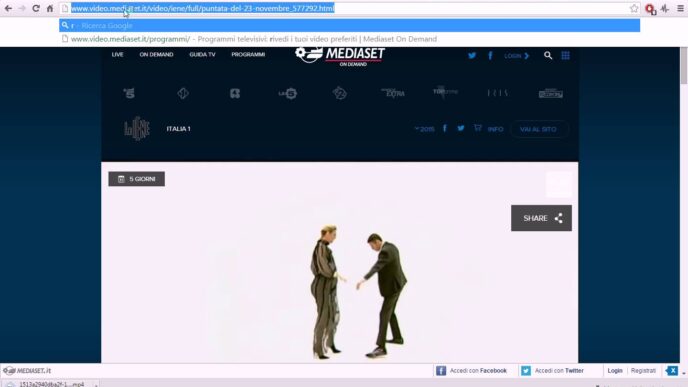Go back with the browser back arrow

pyautogui.click(x=8, y=8)
